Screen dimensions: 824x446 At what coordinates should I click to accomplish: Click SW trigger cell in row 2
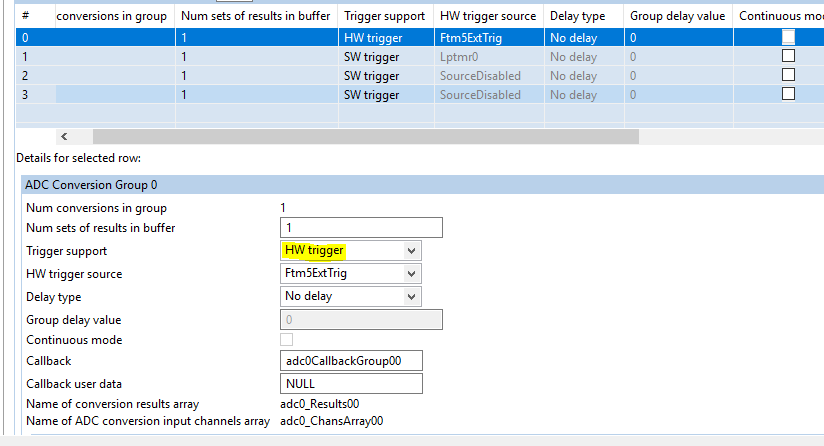coord(386,76)
